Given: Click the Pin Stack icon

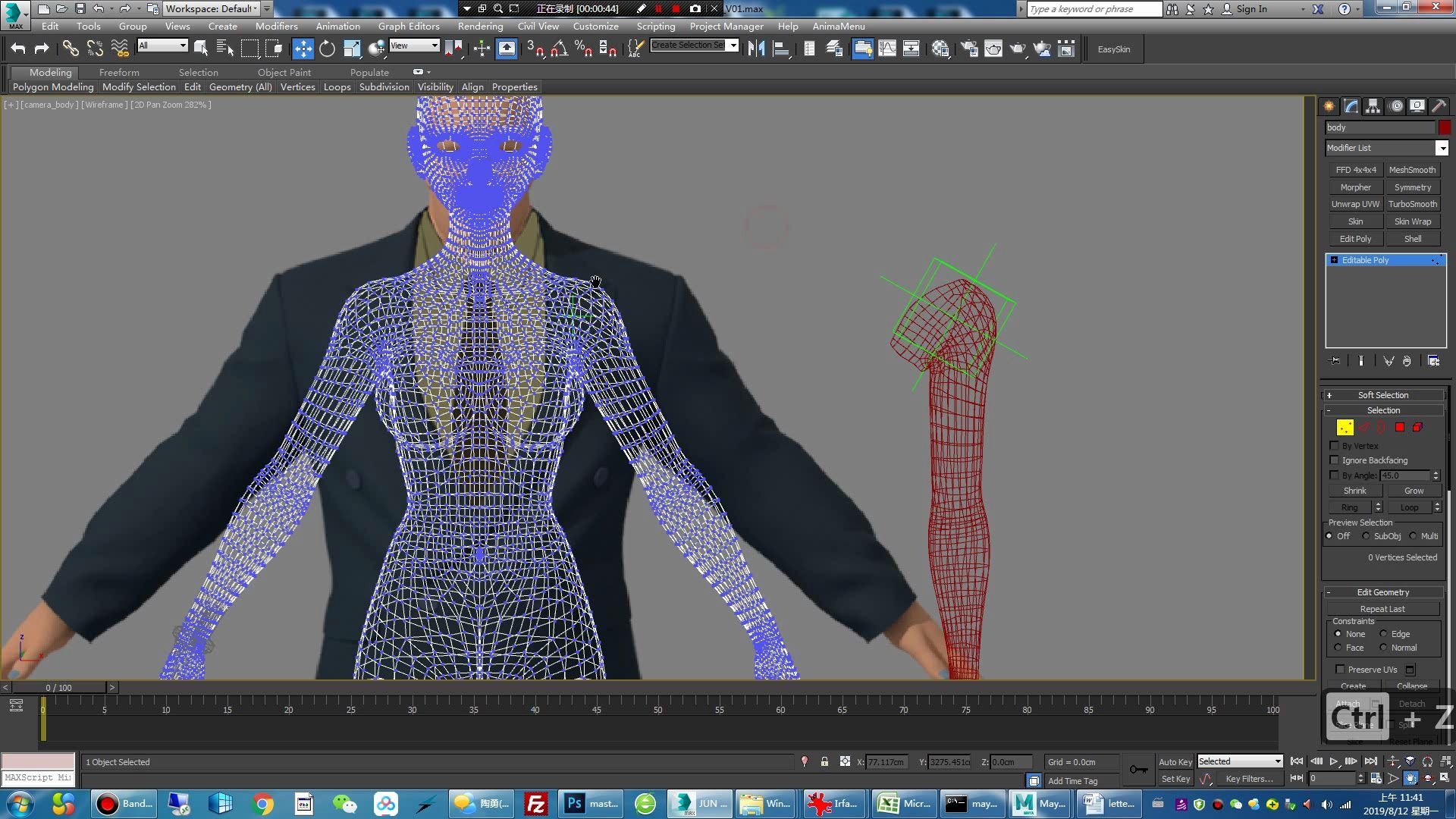Looking at the screenshot, I should 1335,361.
